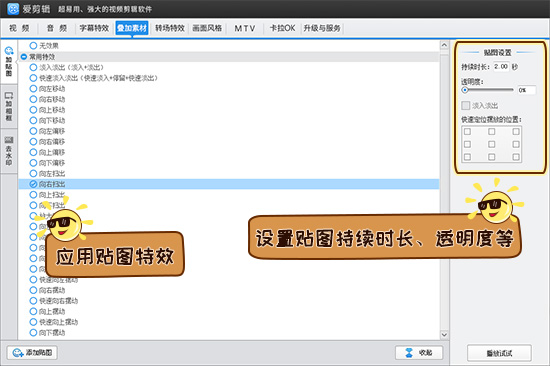550x366 pixels.
Task: Click the 收起 collapse button
Action: click(x=419, y=353)
